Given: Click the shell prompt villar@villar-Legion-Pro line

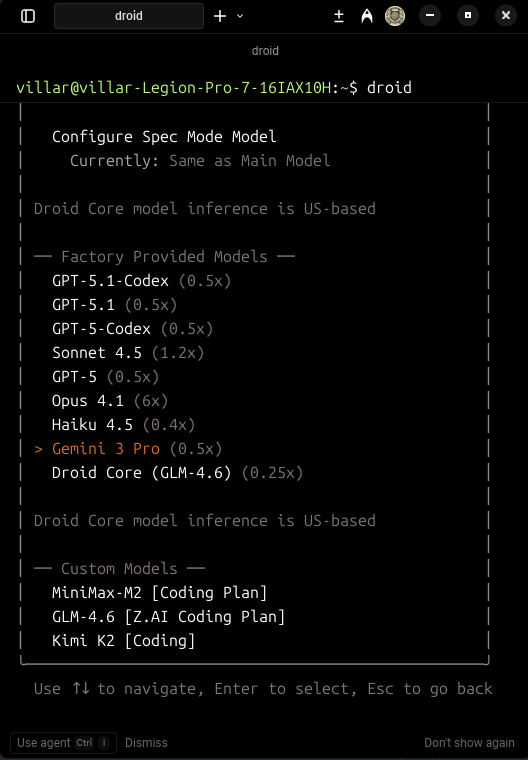Looking at the screenshot, I should [214, 88].
